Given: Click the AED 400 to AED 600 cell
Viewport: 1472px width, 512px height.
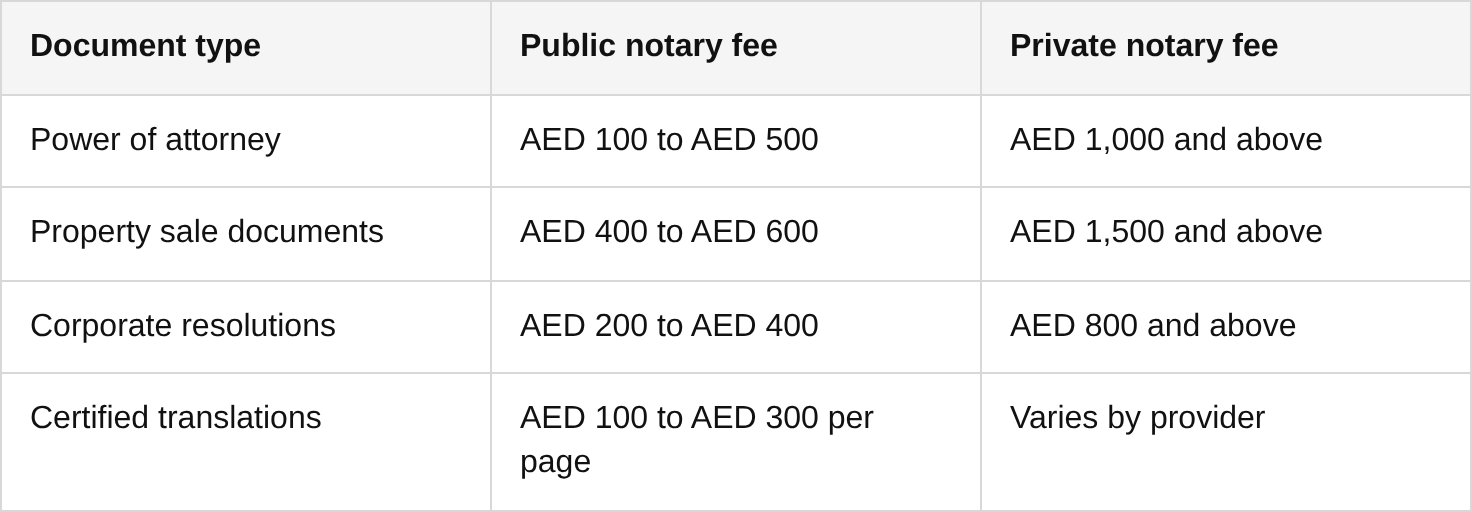Looking at the screenshot, I should (668, 232).
